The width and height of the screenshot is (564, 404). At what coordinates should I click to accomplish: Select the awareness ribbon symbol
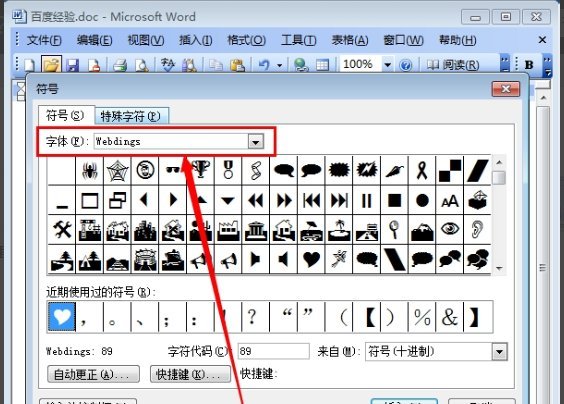point(422,170)
